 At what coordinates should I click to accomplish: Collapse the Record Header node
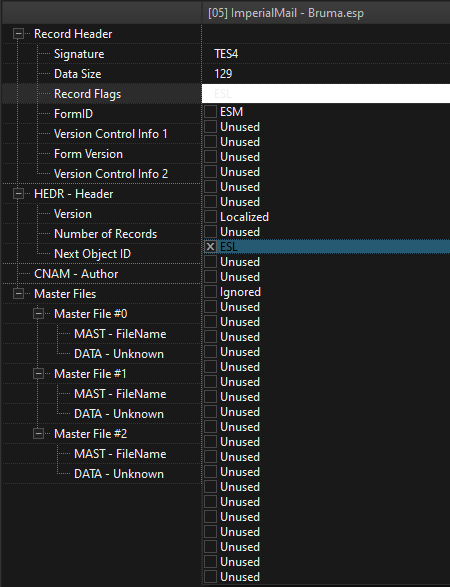click(x=18, y=34)
